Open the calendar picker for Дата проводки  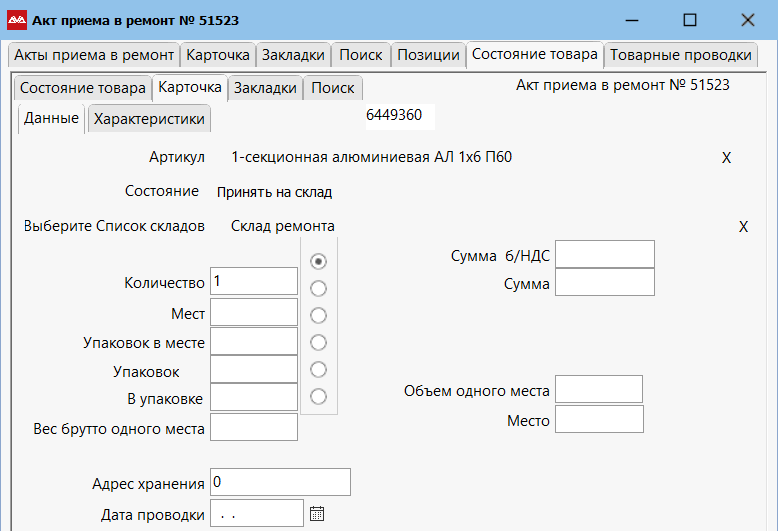pyautogui.click(x=317, y=514)
